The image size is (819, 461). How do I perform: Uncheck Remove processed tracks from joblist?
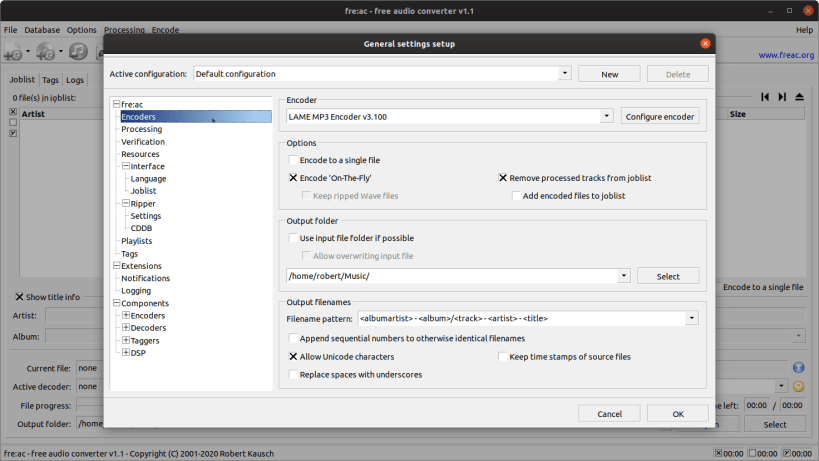[x=502, y=178]
